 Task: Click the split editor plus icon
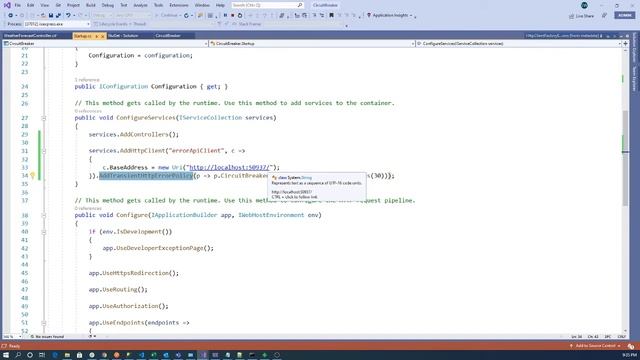click(x=625, y=43)
